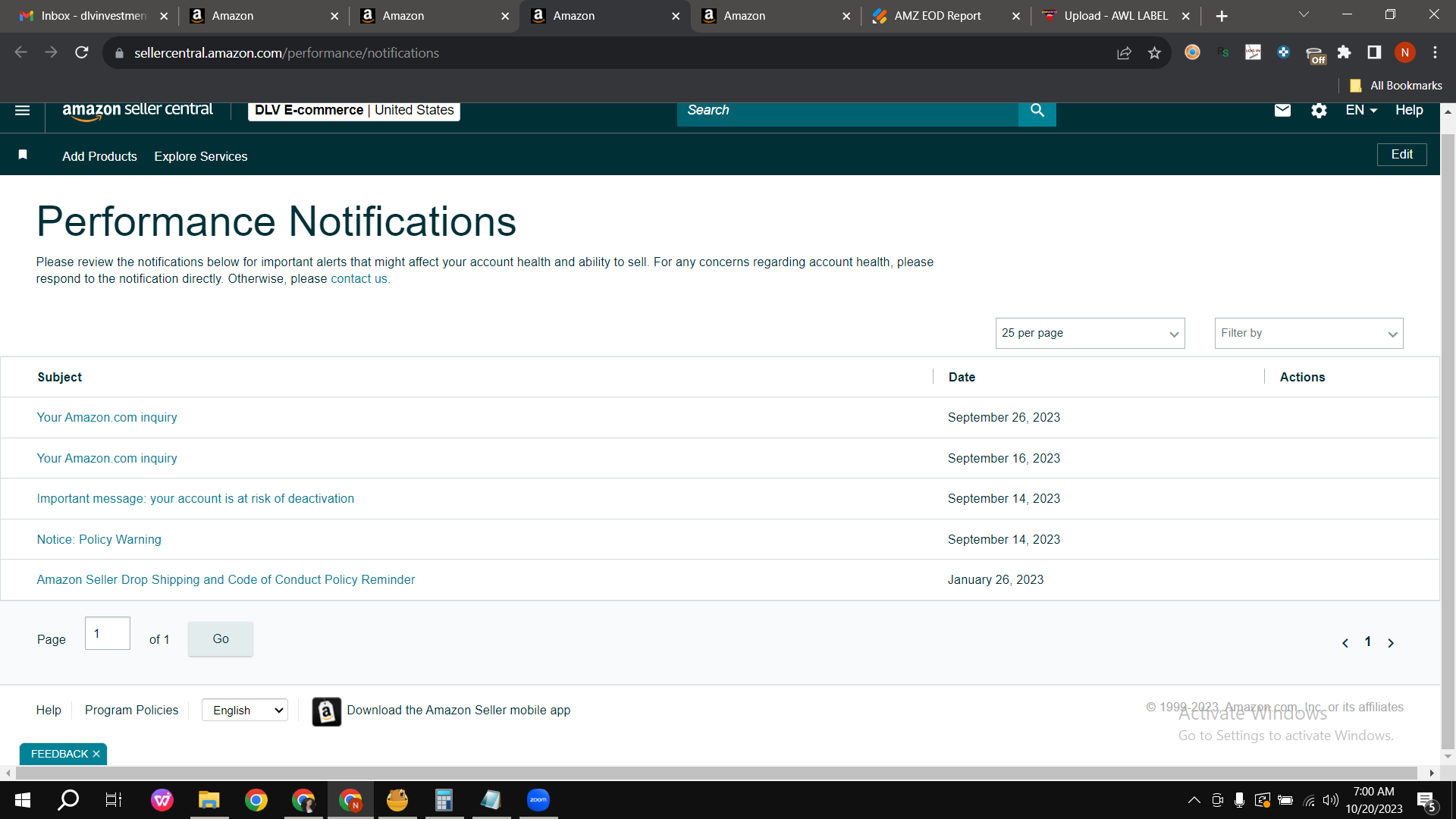1456x819 pixels.
Task: Open the Filter by dropdown
Action: click(x=1308, y=333)
